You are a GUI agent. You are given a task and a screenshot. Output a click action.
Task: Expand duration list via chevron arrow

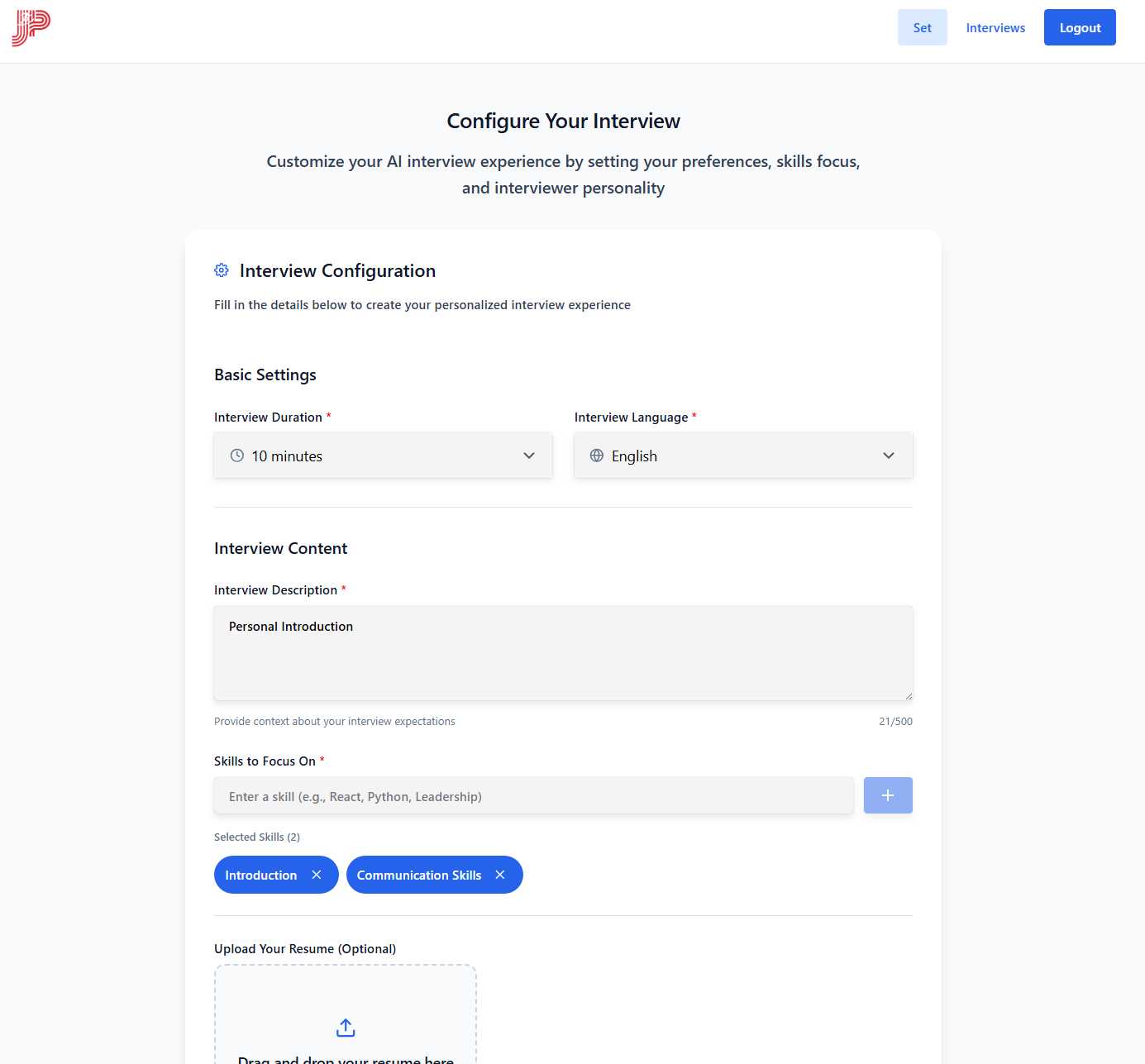click(529, 456)
